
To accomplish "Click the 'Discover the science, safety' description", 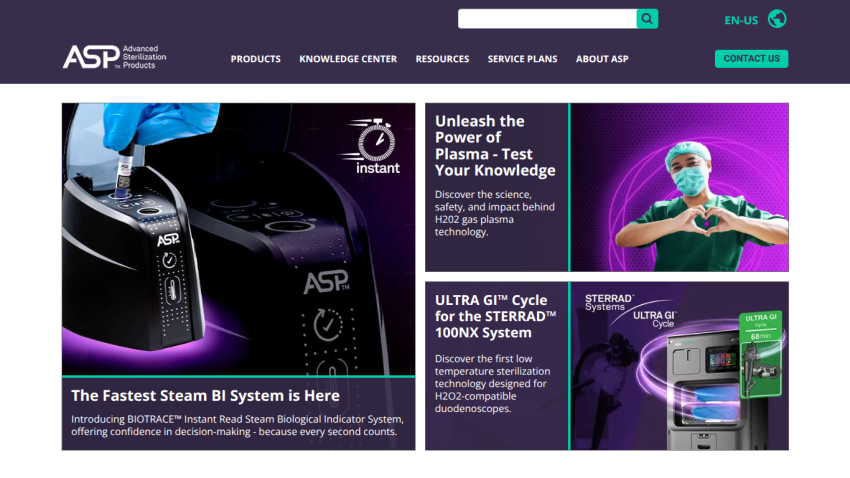I will tap(494, 213).
